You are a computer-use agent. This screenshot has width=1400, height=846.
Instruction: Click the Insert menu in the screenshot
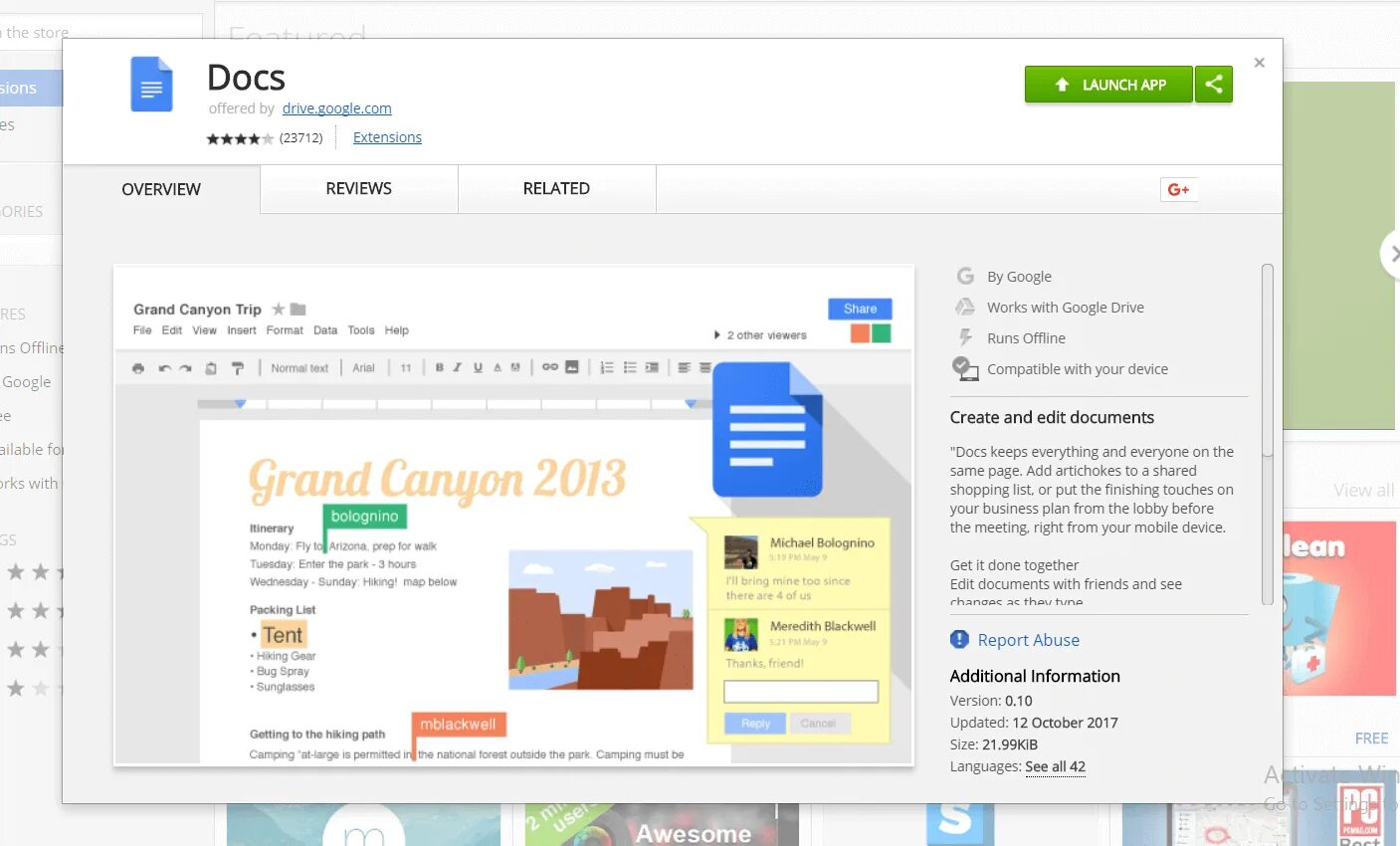[242, 330]
